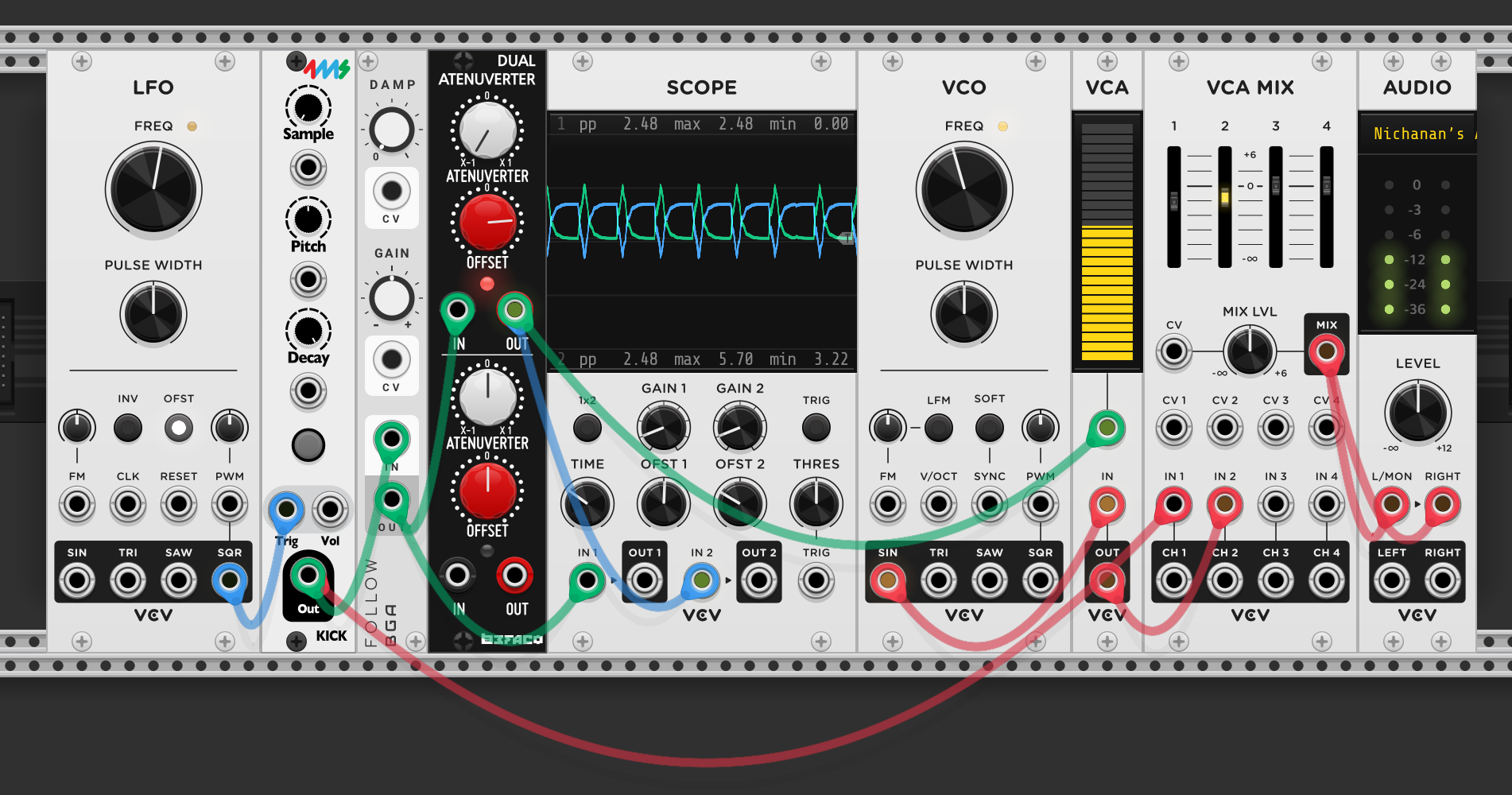The image size is (1512, 795).
Task: Click the Kick Out jack
Action: [x=308, y=575]
